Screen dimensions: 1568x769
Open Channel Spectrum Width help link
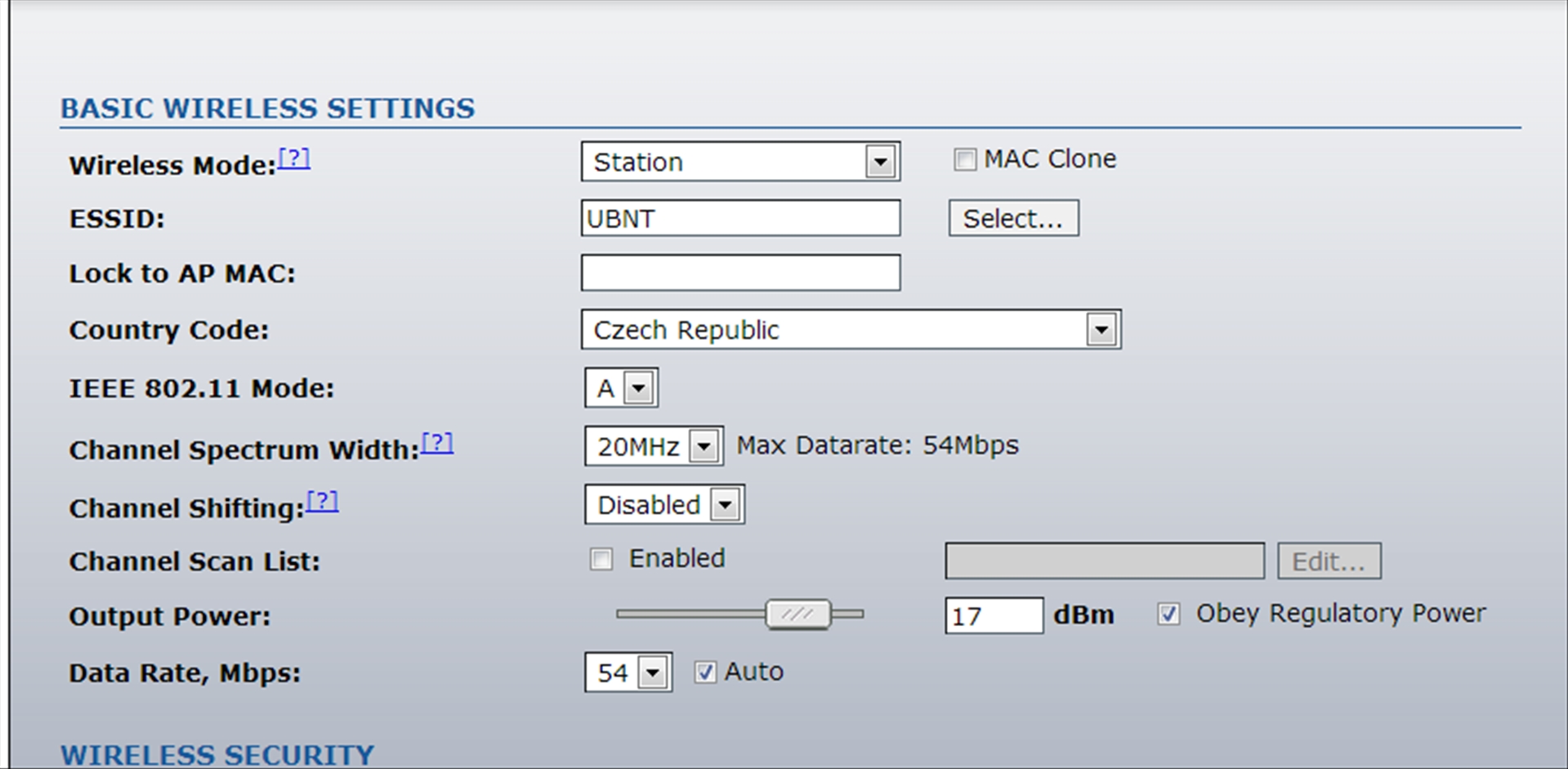pos(437,443)
